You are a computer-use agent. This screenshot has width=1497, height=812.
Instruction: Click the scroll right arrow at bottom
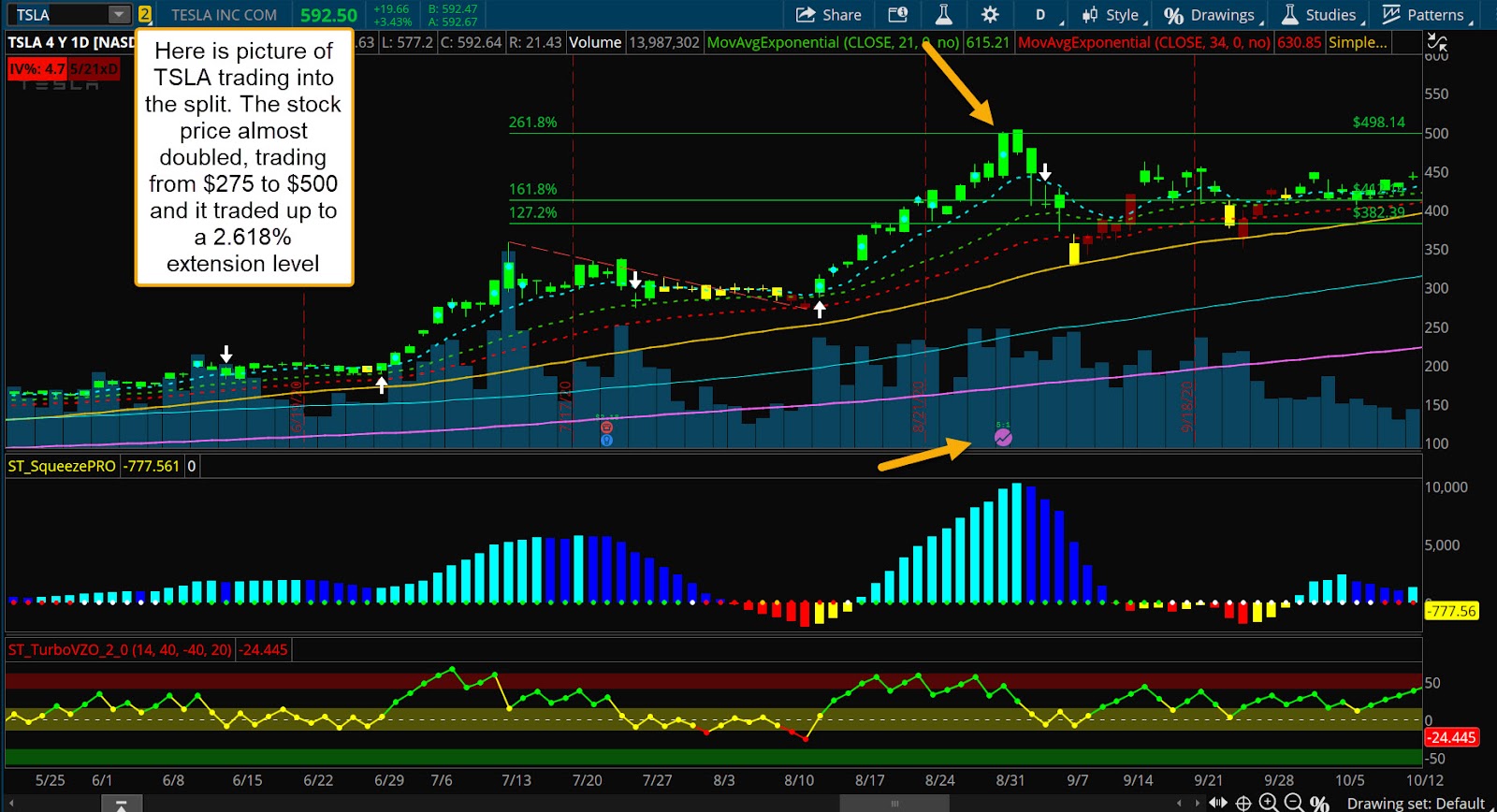pyautogui.click(x=1196, y=803)
